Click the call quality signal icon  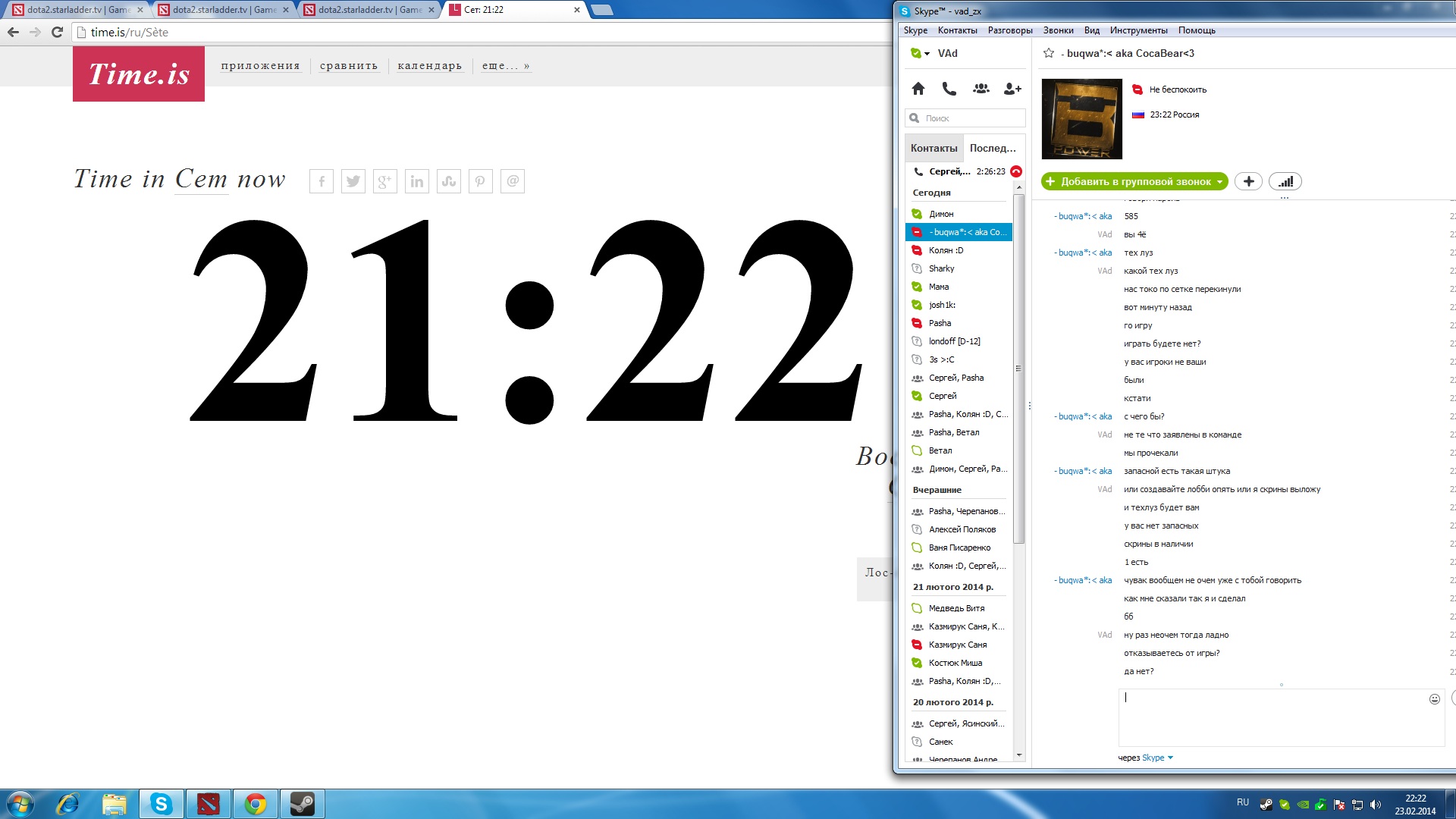pyautogui.click(x=1285, y=181)
